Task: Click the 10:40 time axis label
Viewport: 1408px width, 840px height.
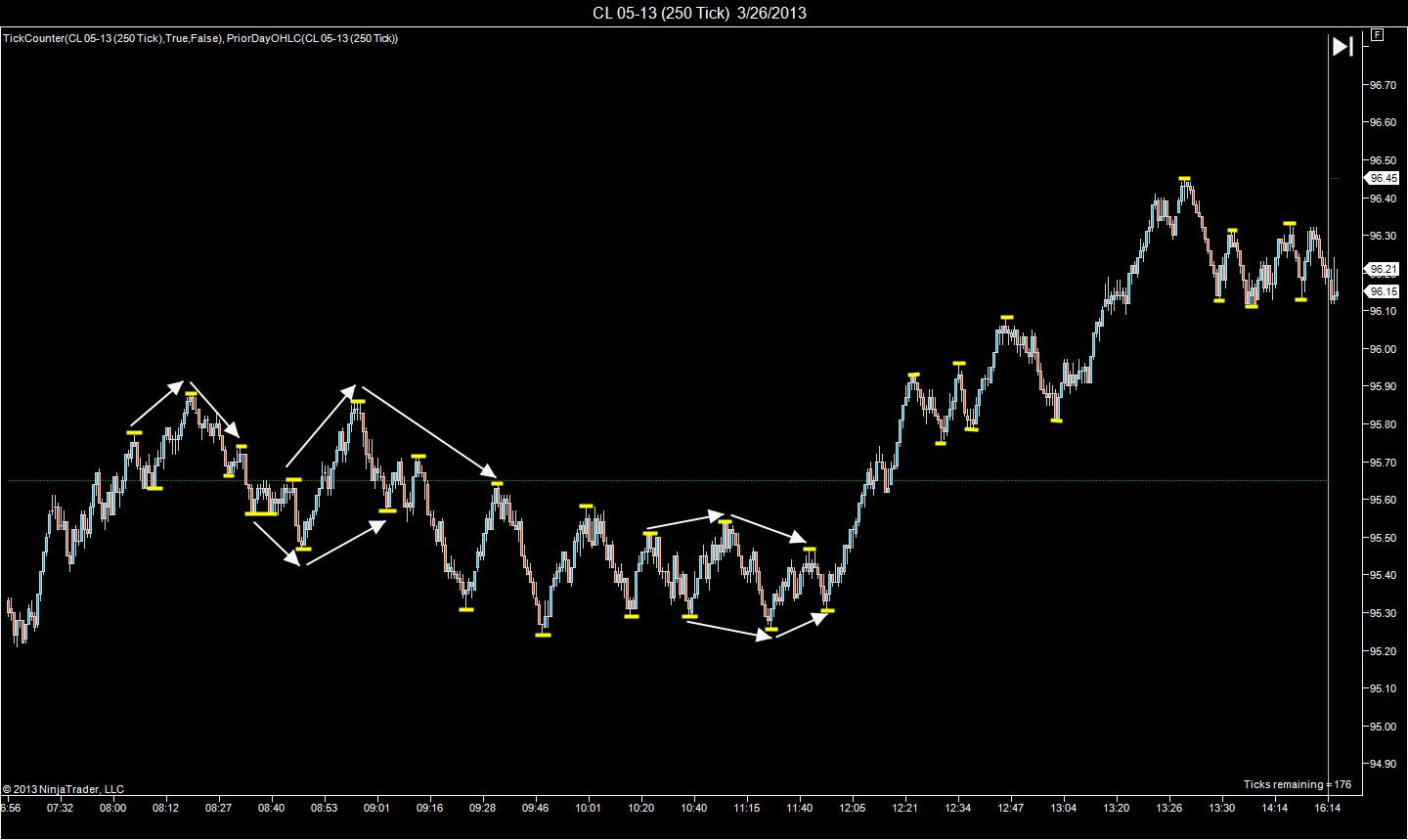Action: [x=694, y=809]
